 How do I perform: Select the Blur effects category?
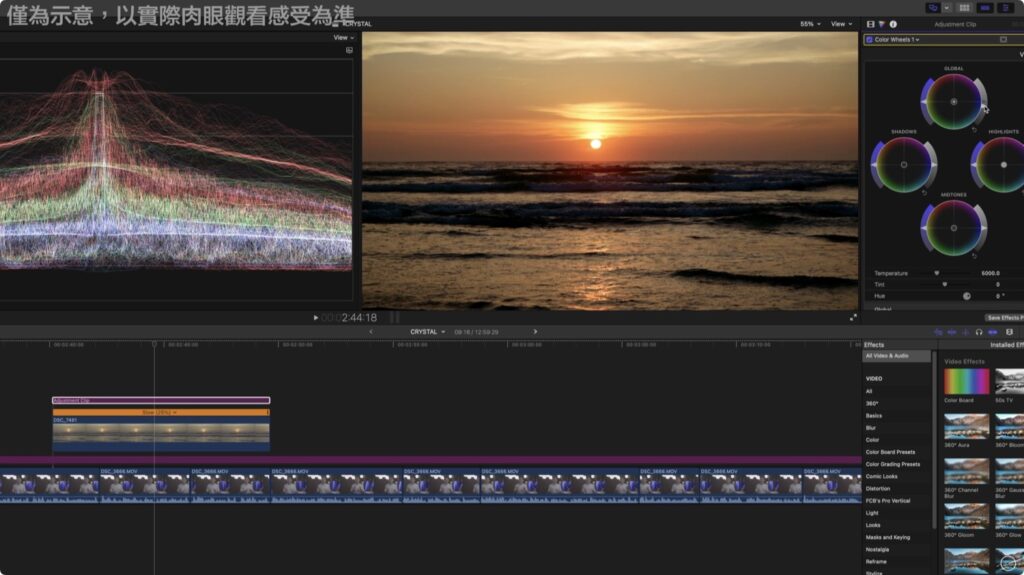coord(871,428)
